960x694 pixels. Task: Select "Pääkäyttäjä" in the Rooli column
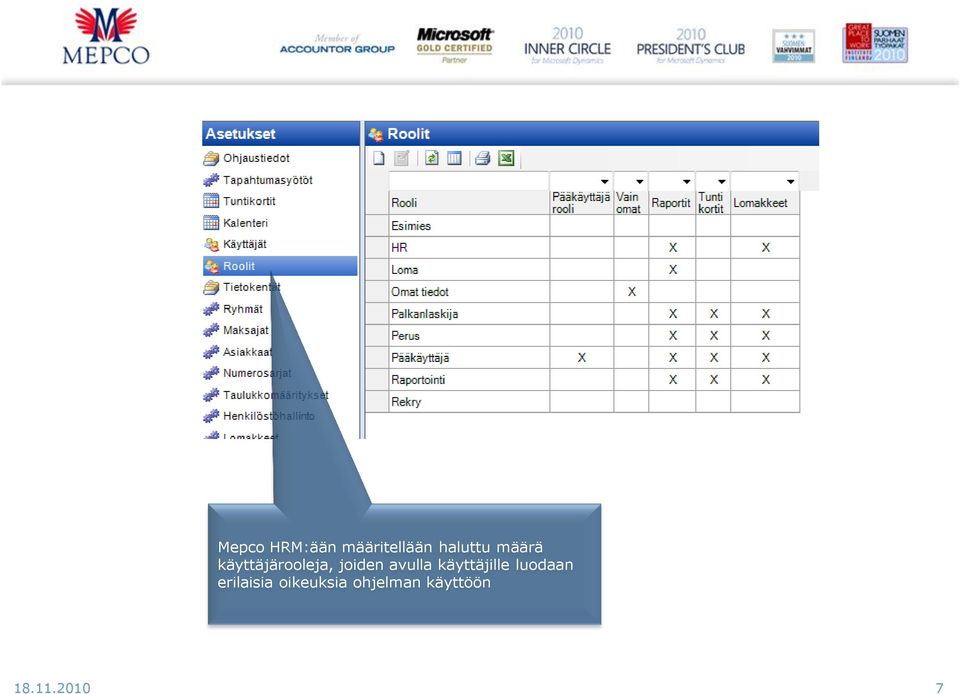coord(420,358)
